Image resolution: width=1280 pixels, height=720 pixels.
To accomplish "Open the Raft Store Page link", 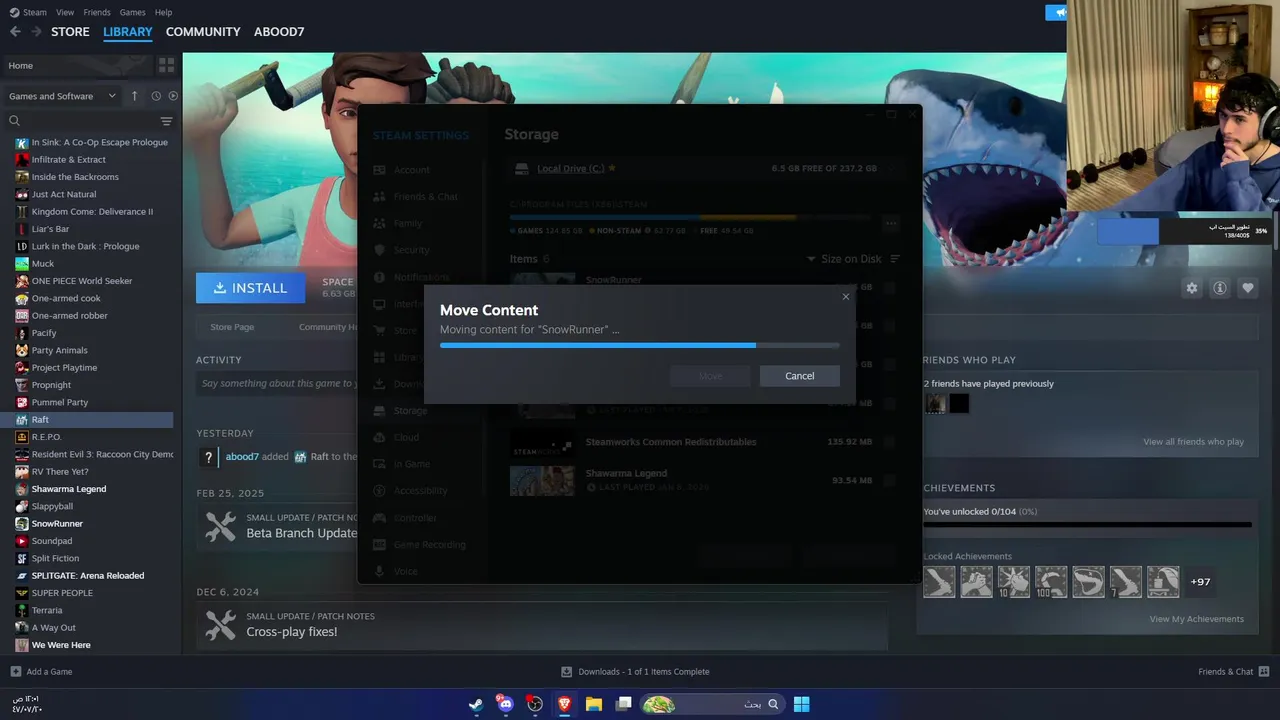I will [x=232, y=327].
